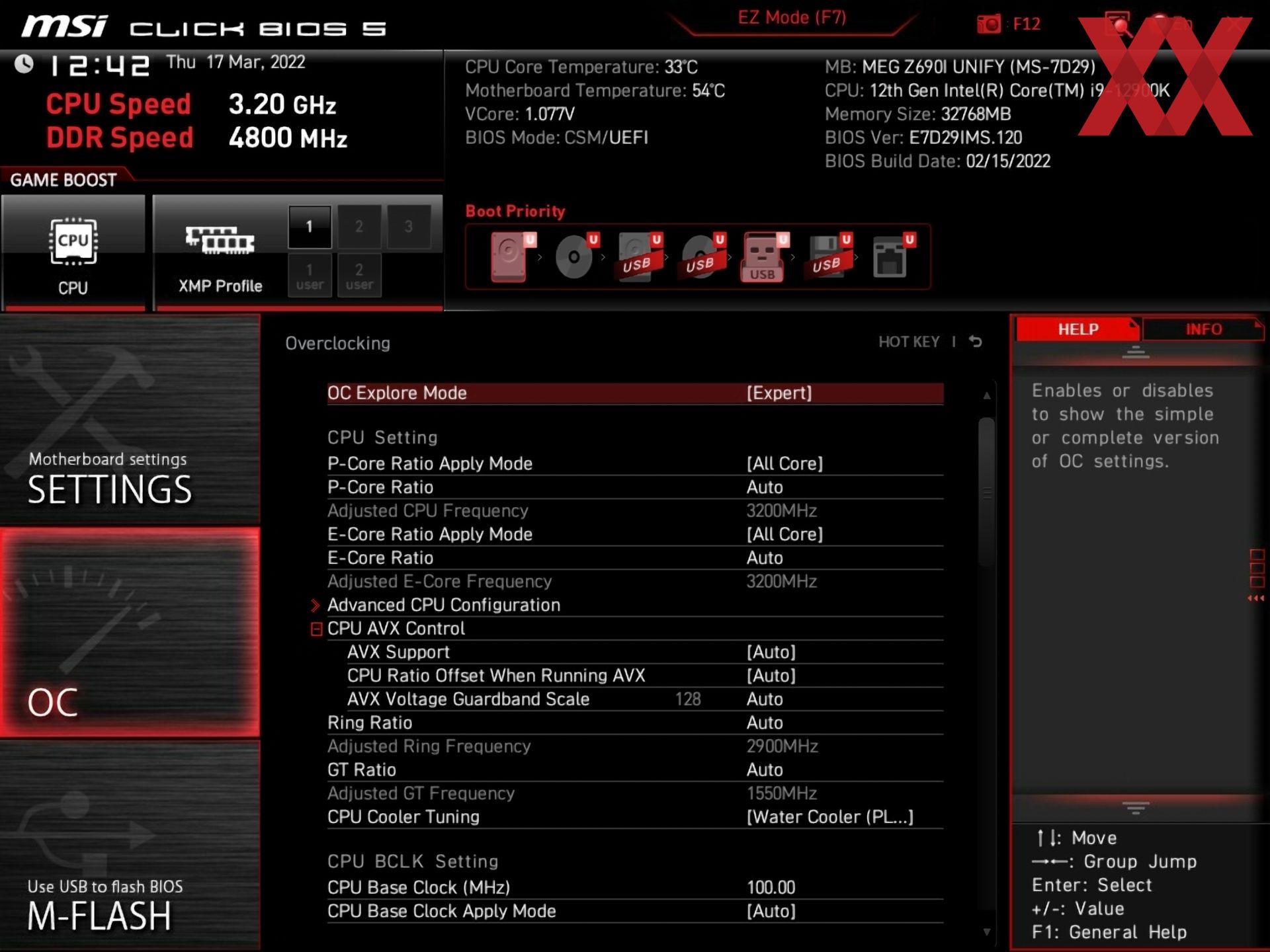This screenshot has height=952, width=1270.
Task: Select XMP profile 3 button
Action: [409, 226]
